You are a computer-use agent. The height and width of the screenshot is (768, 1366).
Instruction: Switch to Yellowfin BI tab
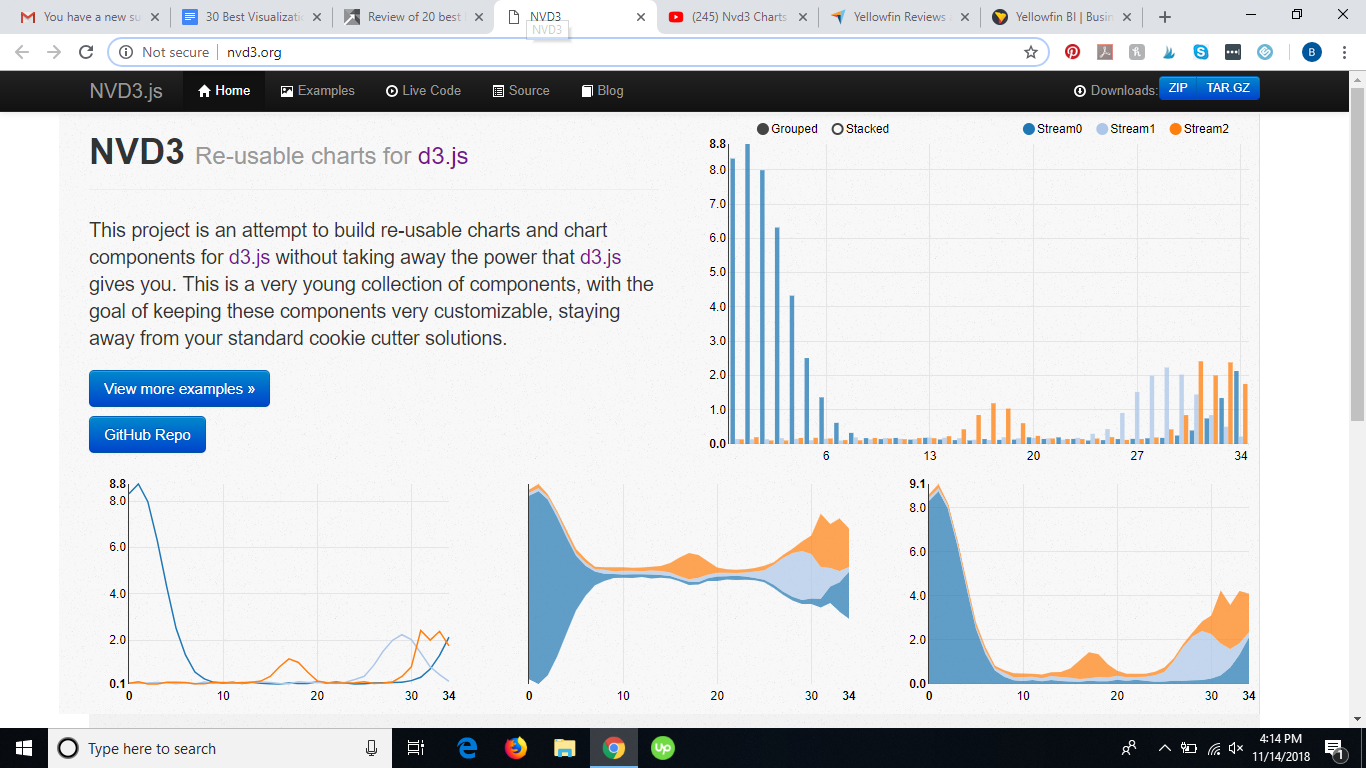point(1061,17)
